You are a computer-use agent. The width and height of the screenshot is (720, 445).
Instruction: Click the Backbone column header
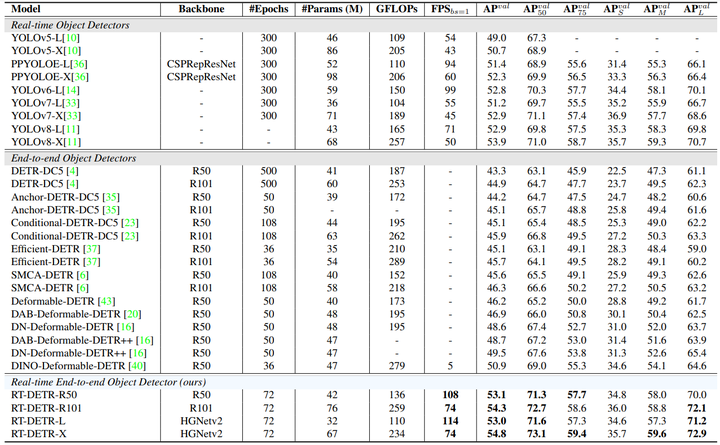click(201, 9)
